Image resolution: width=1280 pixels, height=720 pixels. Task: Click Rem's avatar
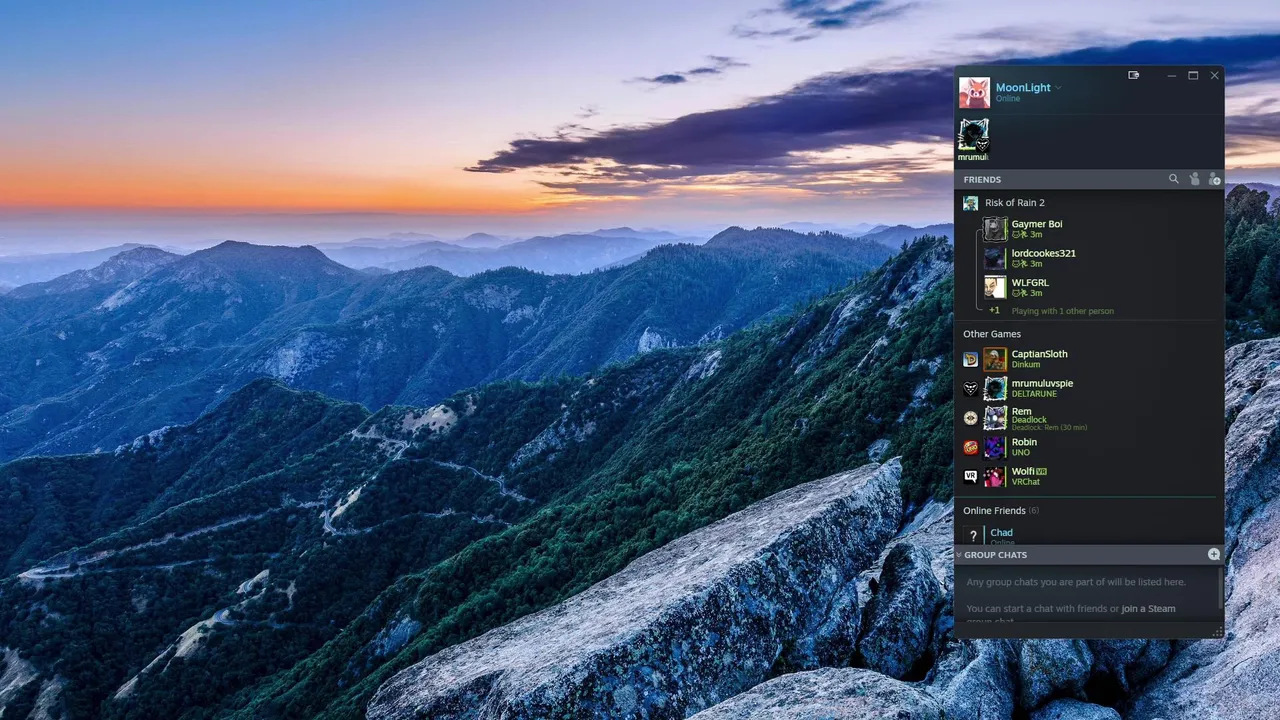pos(995,418)
